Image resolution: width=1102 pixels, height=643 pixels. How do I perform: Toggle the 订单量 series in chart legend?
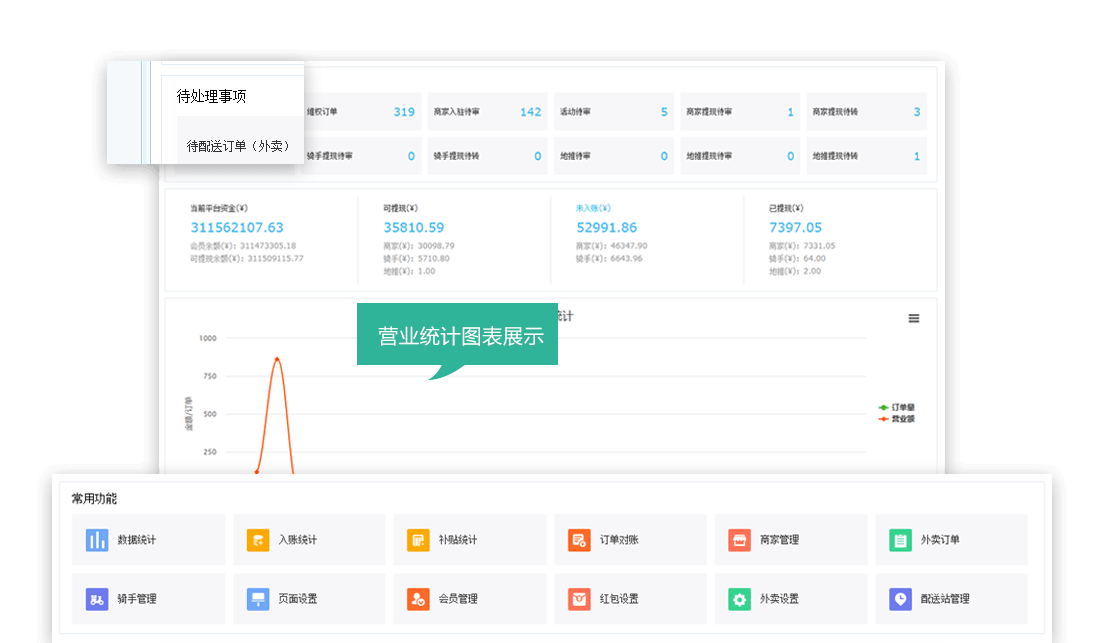click(896, 408)
